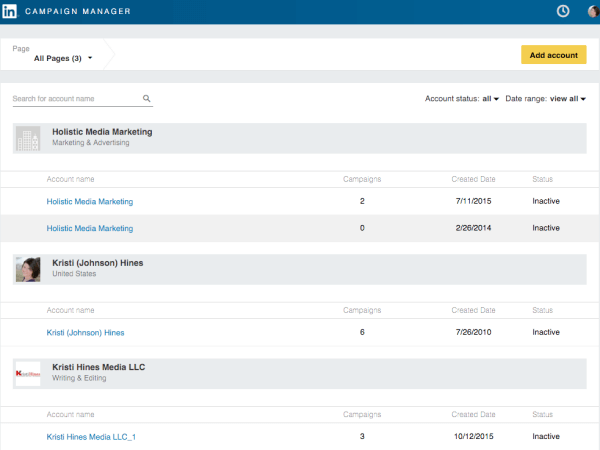Click the LinkedIn logo icon
Image resolution: width=600 pixels, height=450 pixels.
pos(10,11)
